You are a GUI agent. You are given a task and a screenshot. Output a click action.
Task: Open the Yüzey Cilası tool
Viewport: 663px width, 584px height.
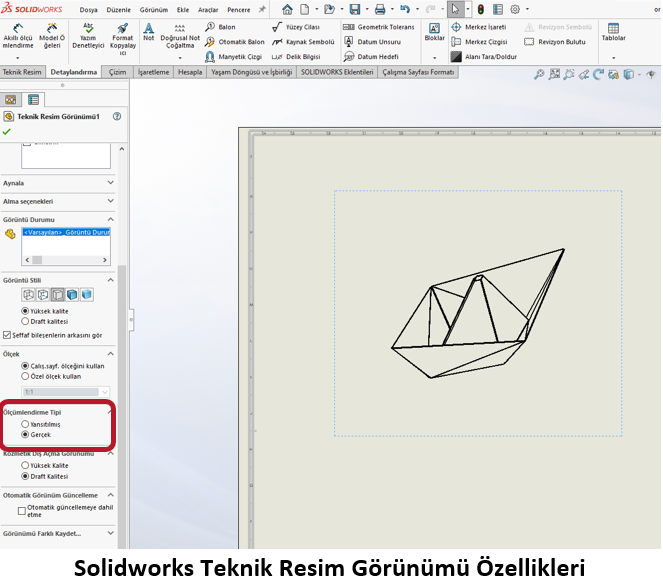click(x=300, y=27)
